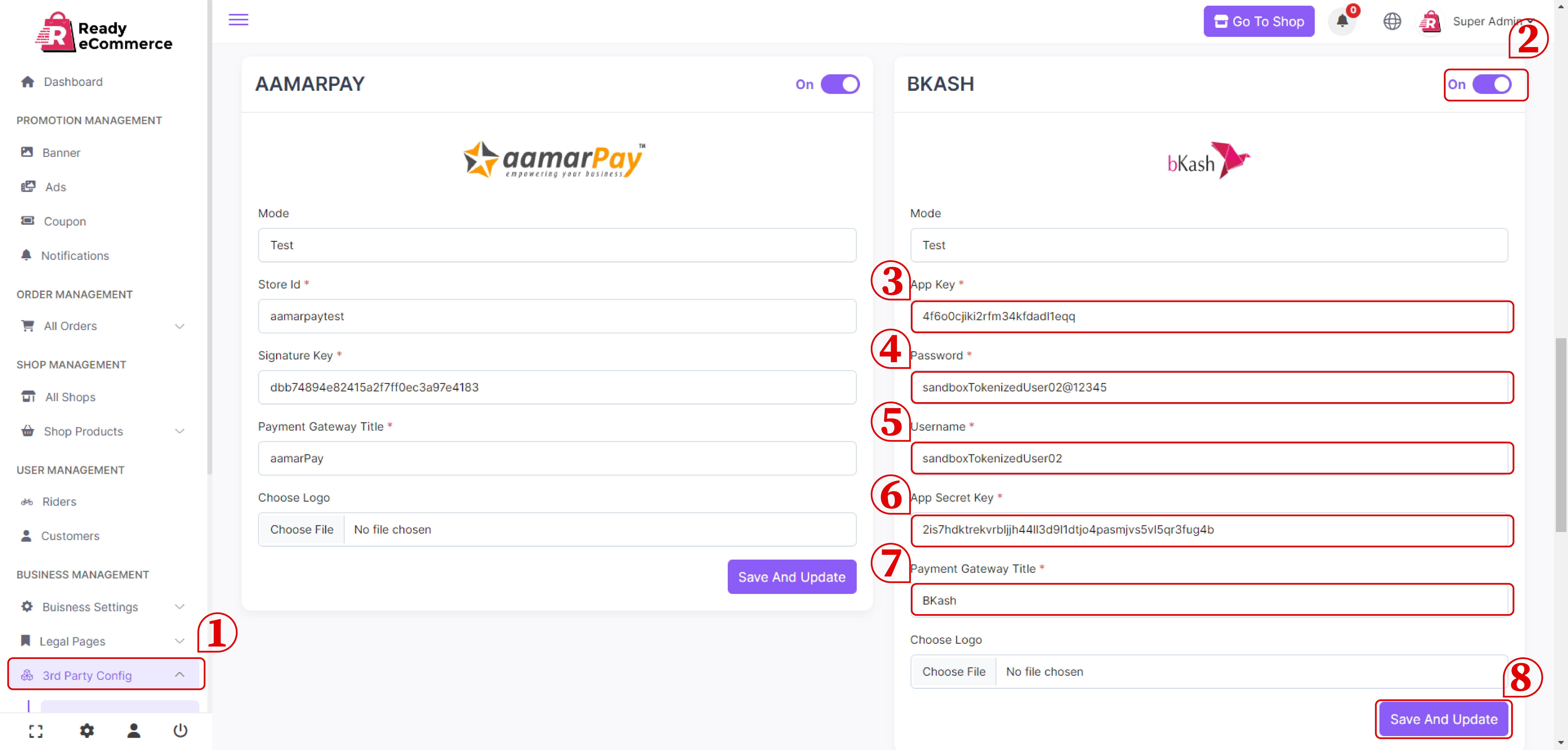Screen dimensions: 1568x750
Task: Toggle fullscreen mode icon
Action: (36, 731)
